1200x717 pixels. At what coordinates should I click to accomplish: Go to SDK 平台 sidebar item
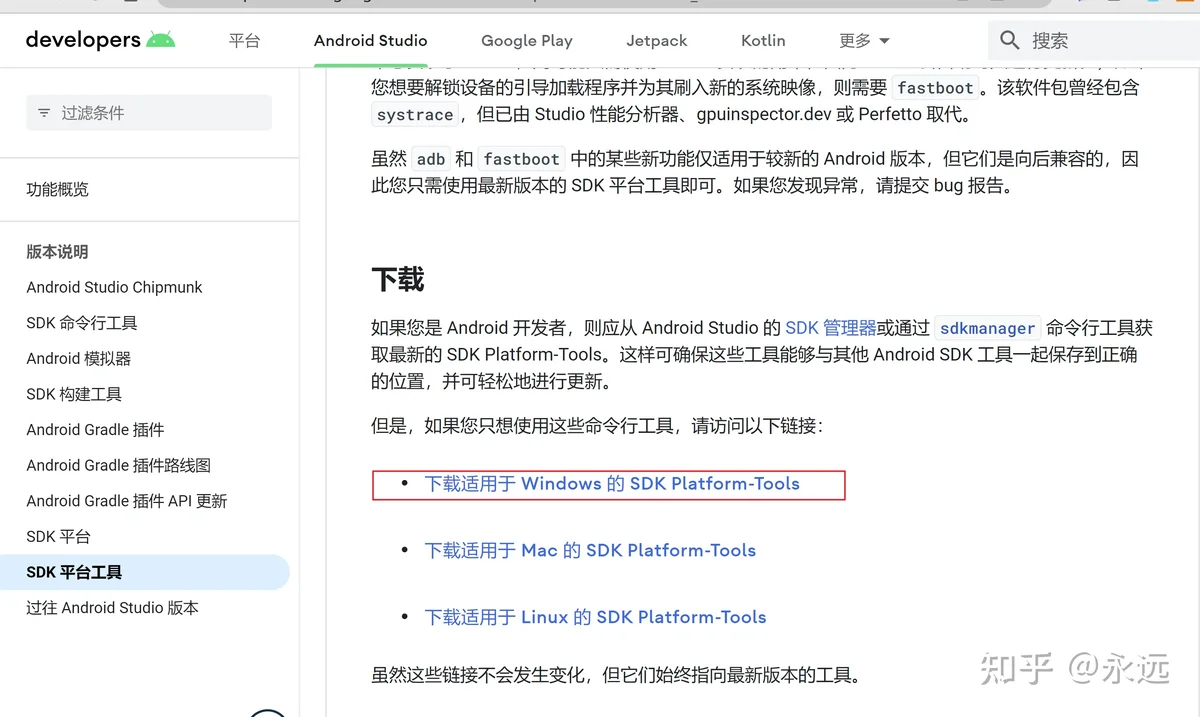click(x=58, y=537)
